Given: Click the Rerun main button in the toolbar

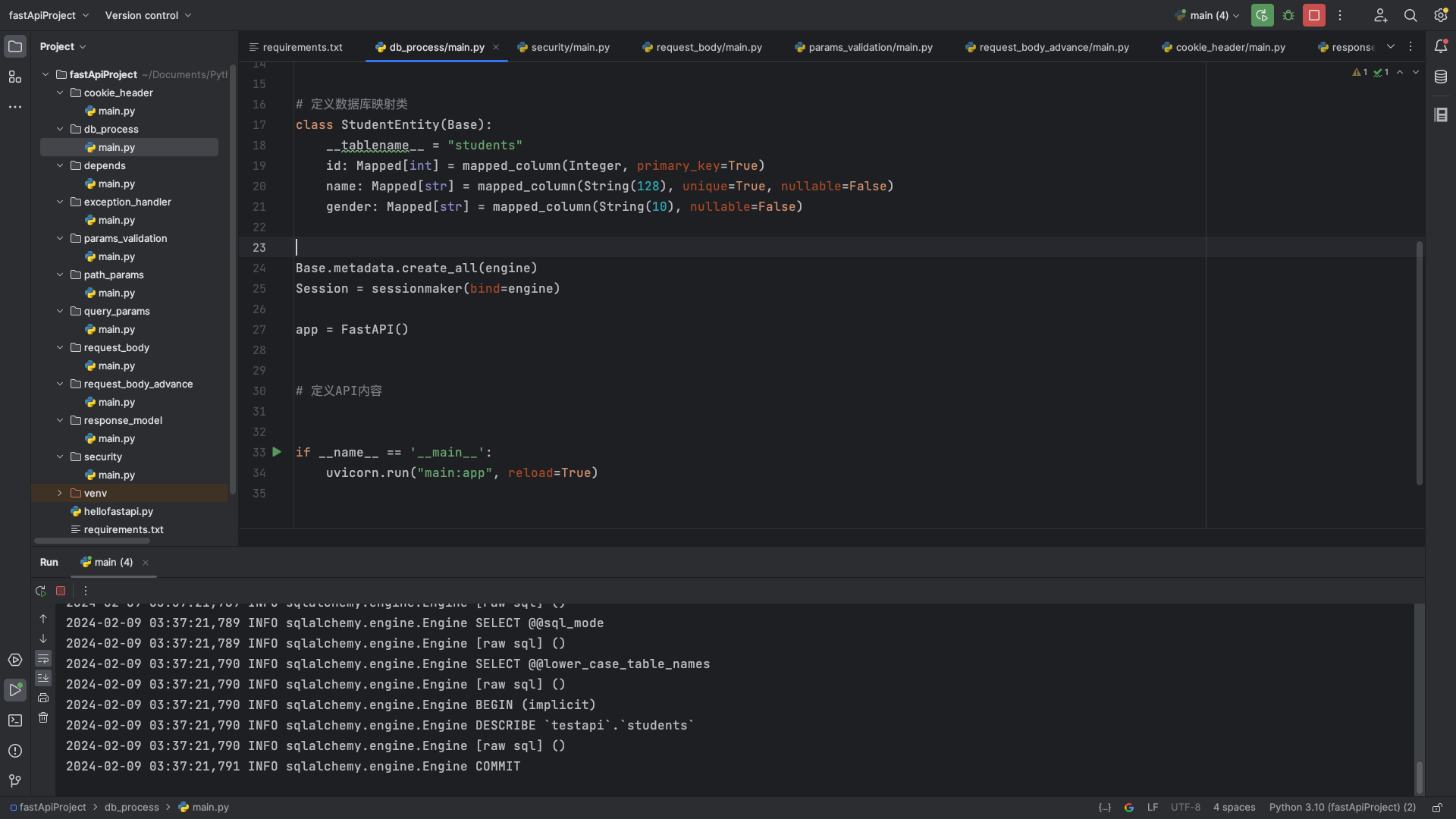Looking at the screenshot, I should pyautogui.click(x=1262, y=15).
